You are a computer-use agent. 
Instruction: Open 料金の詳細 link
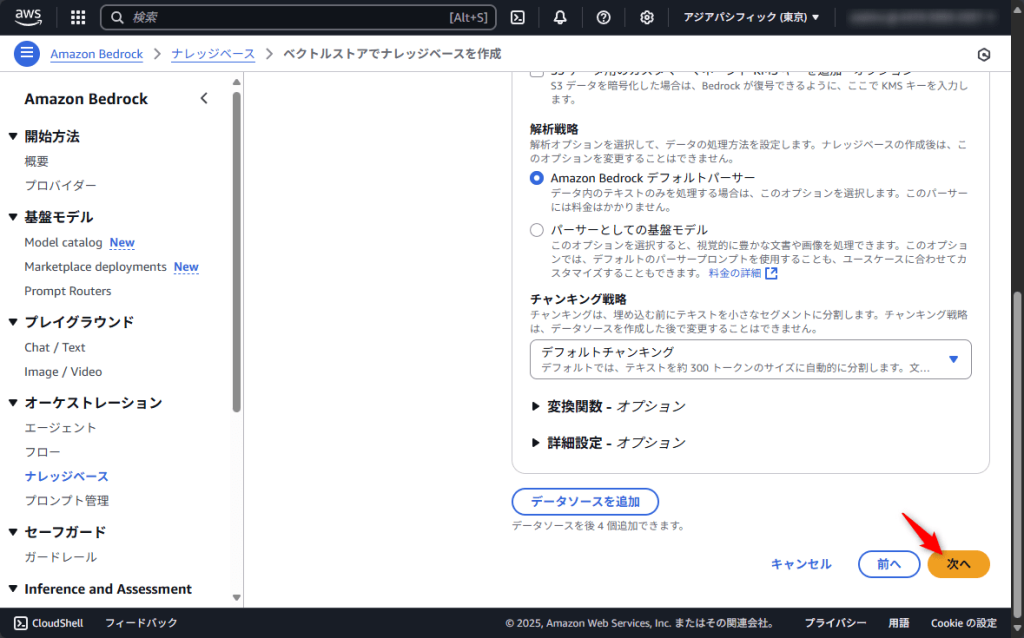(735, 273)
